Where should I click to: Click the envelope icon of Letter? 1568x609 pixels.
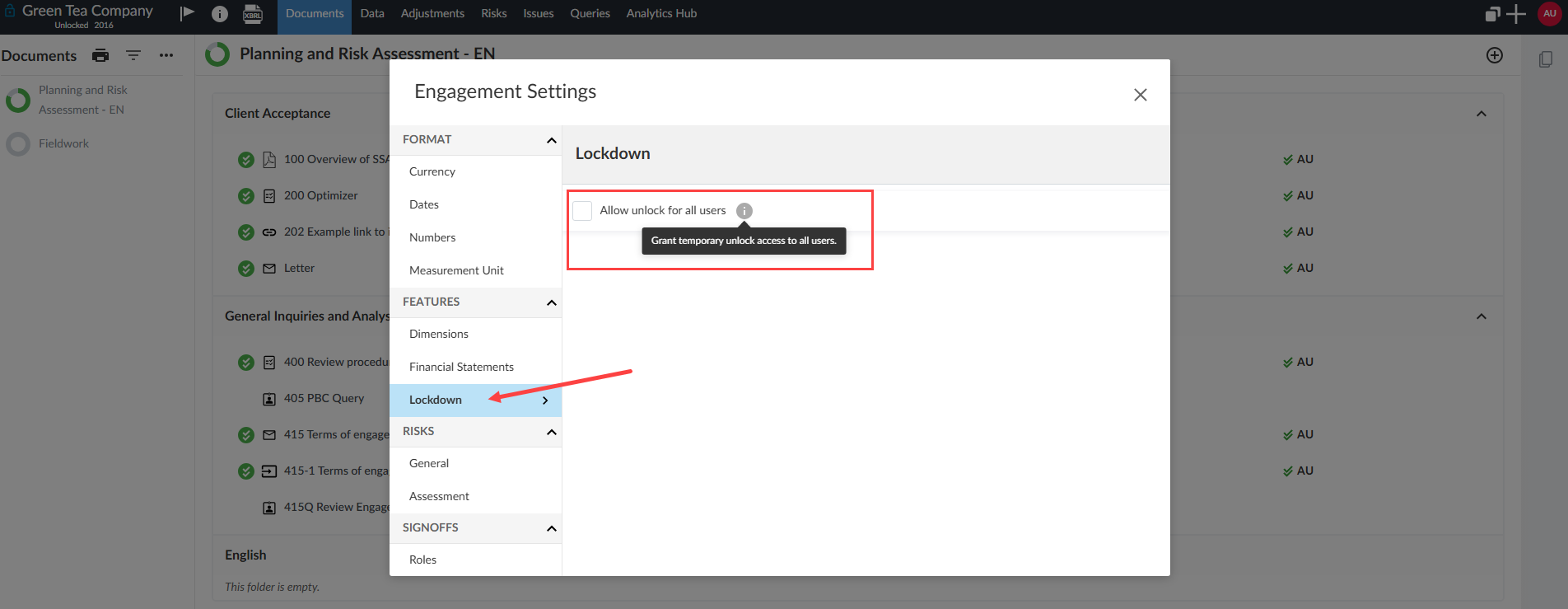tap(269, 269)
